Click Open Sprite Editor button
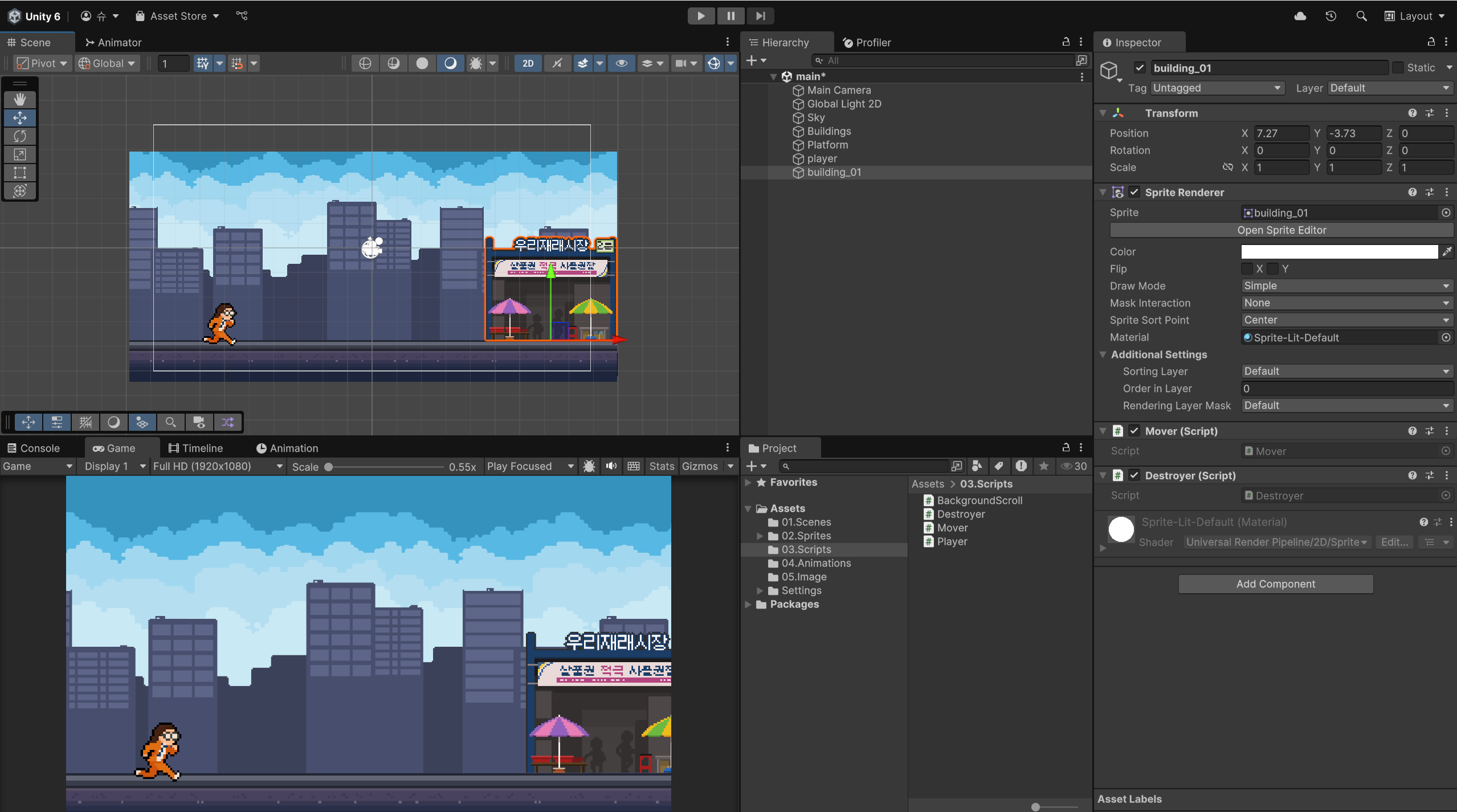 (1281, 230)
